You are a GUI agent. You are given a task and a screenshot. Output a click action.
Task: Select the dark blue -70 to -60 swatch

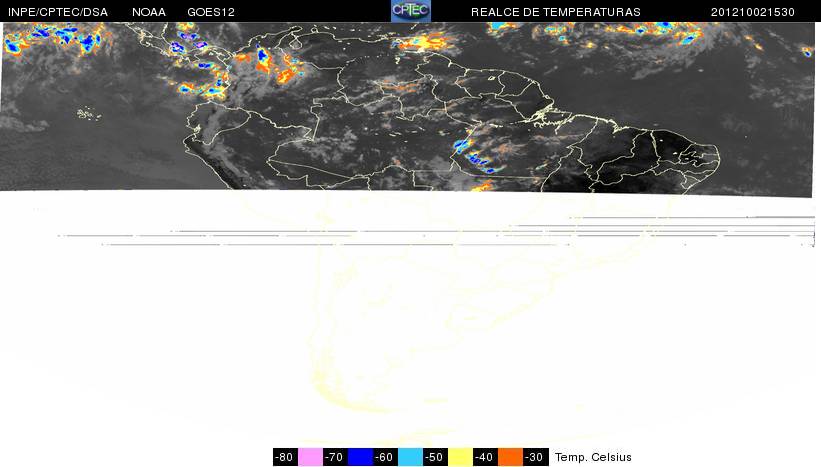(360, 457)
